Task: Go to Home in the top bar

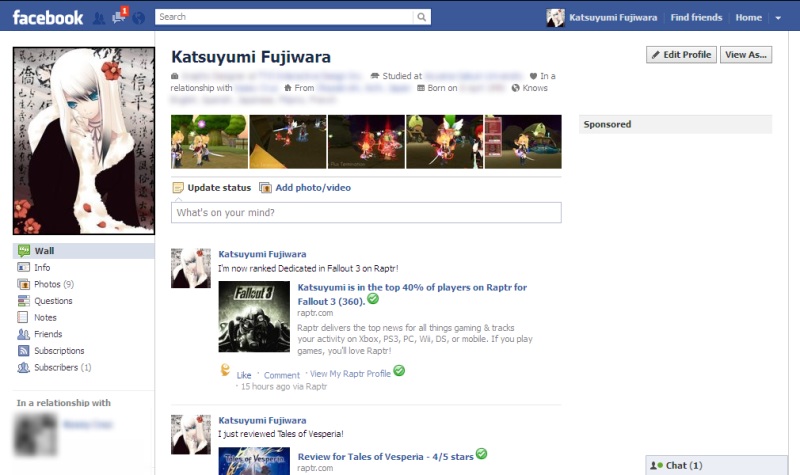Action: tap(748, 17)
